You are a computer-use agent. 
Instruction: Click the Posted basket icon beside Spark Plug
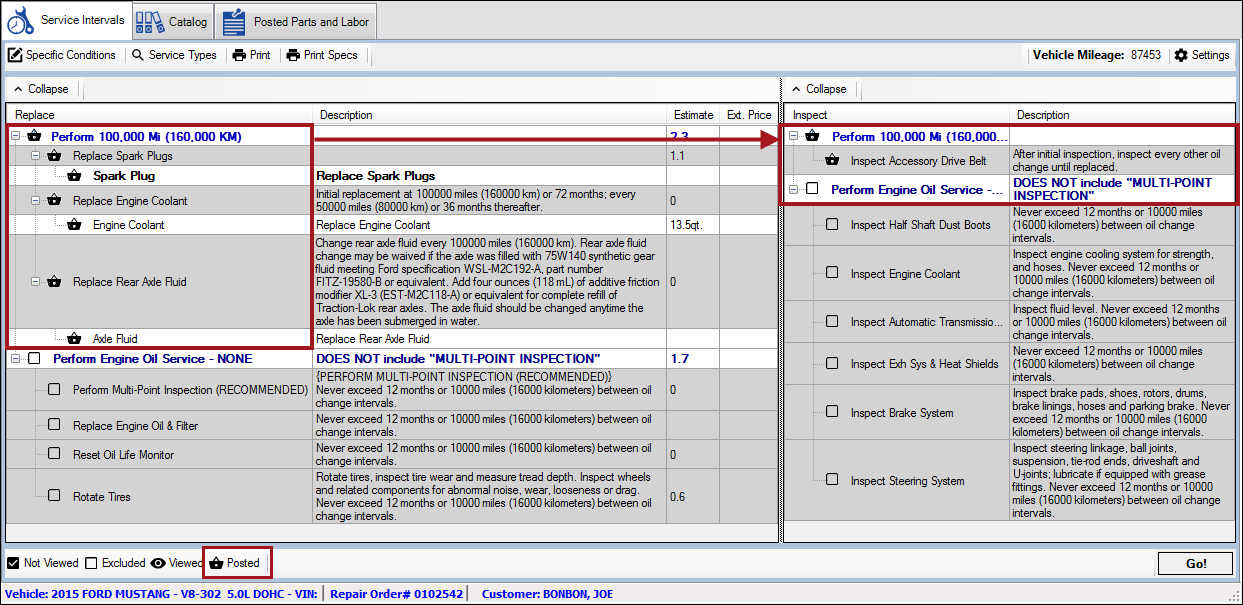(x=73, y=175)
